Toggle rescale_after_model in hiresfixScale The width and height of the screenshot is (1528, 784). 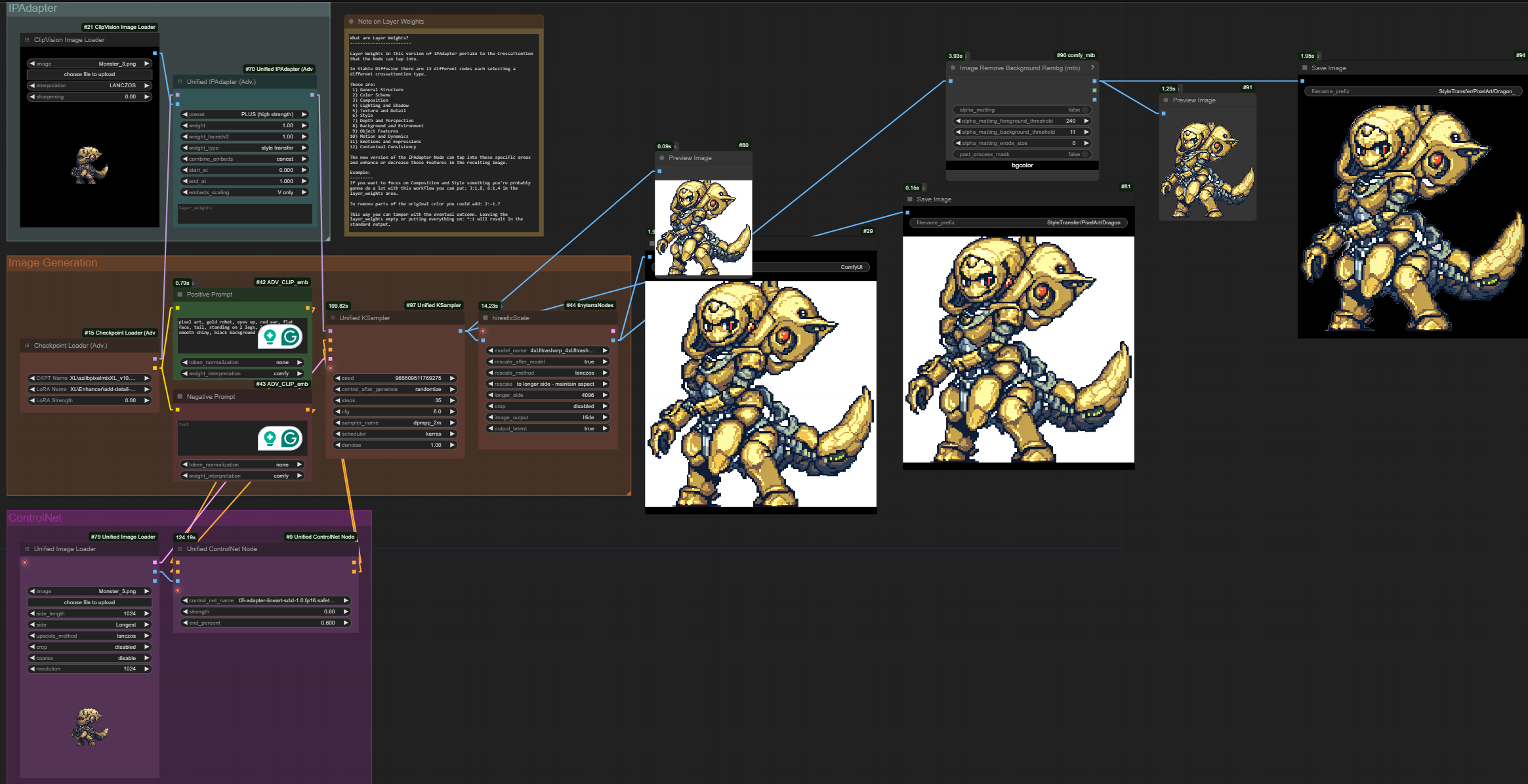coord(548,362)
